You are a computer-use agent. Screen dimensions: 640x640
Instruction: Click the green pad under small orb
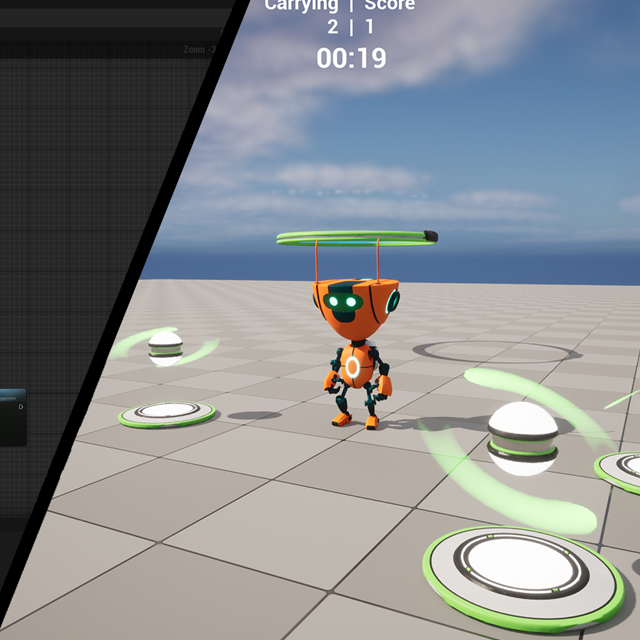coord(167,412)
